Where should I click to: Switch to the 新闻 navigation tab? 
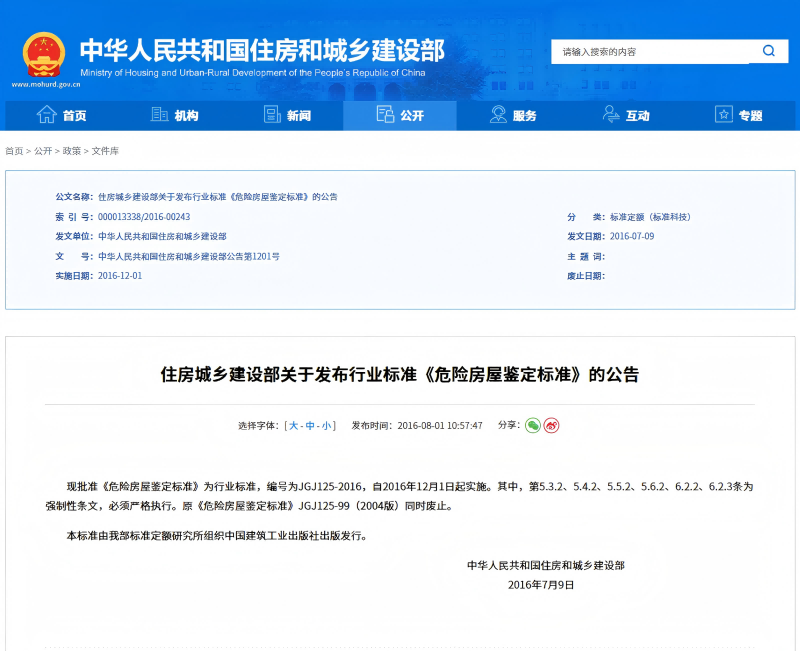287,115
